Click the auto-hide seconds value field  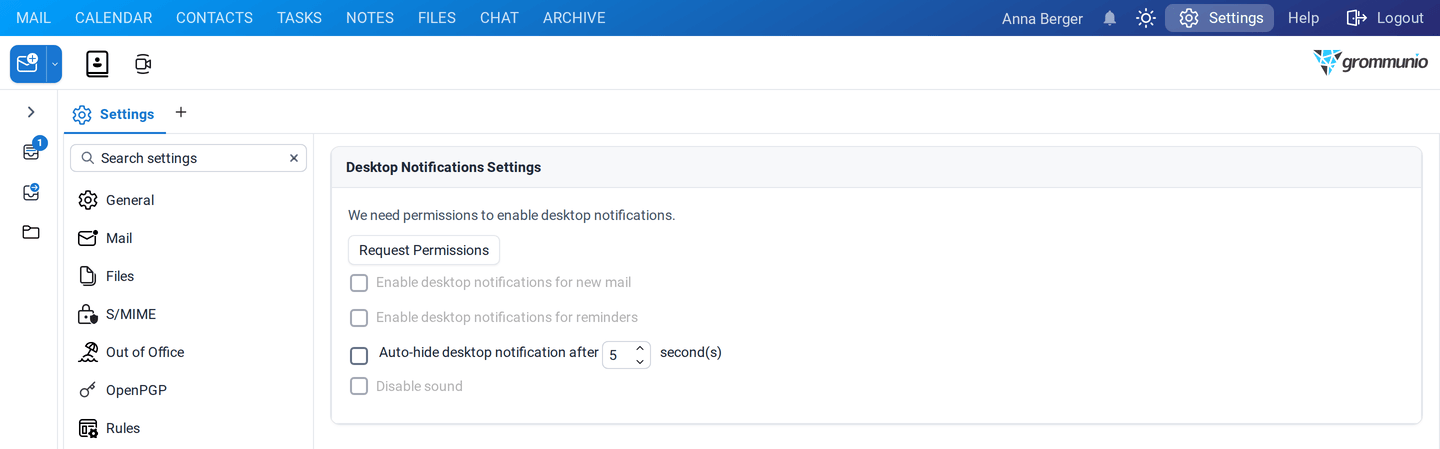(x=617, y=355)
